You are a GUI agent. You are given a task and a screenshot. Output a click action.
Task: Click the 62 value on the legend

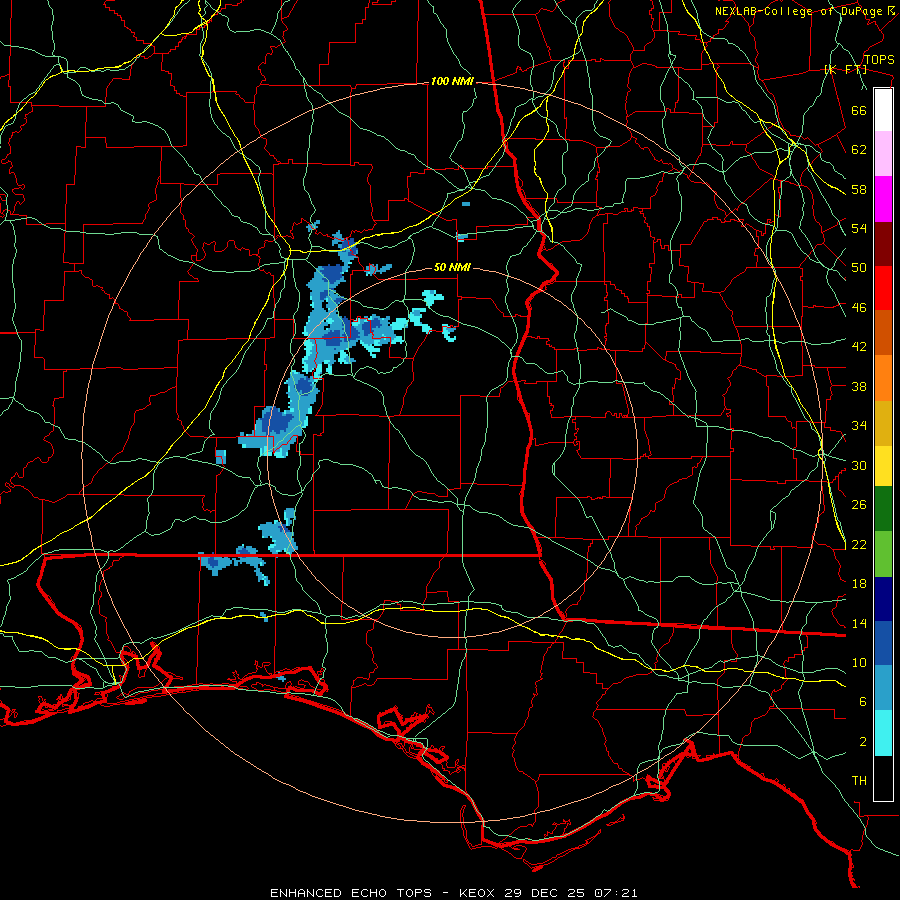859,150
